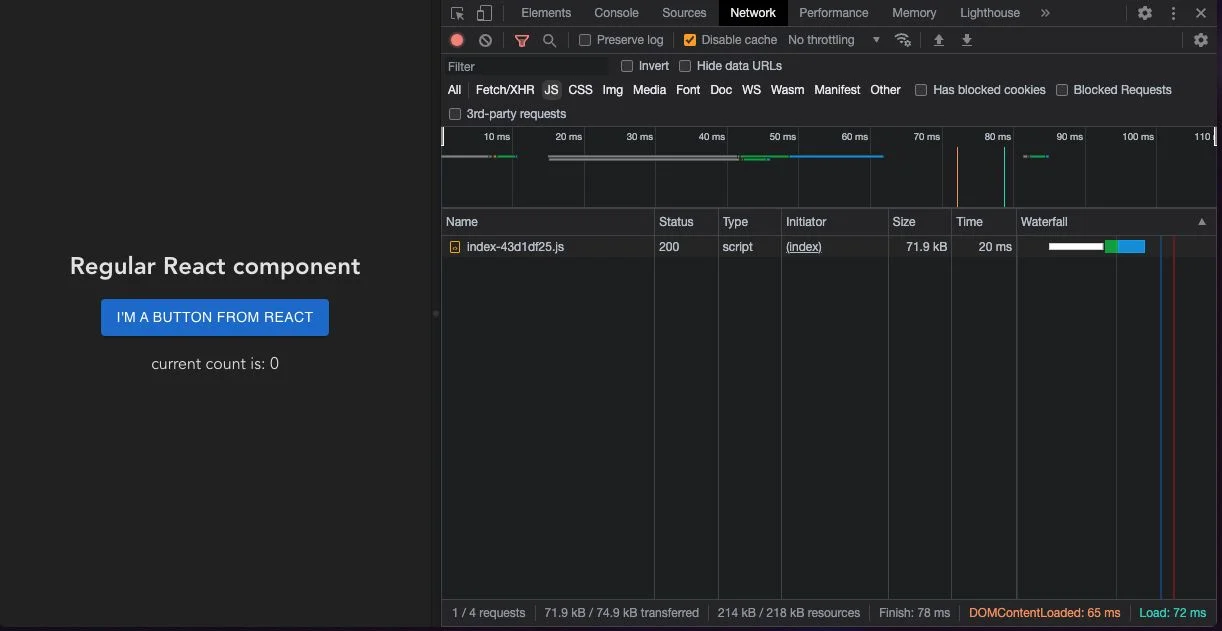Check the Blocked Requests option
Image resolution: width=1222 pixels, height=631 pixels.
click(x=1062, y=90)
